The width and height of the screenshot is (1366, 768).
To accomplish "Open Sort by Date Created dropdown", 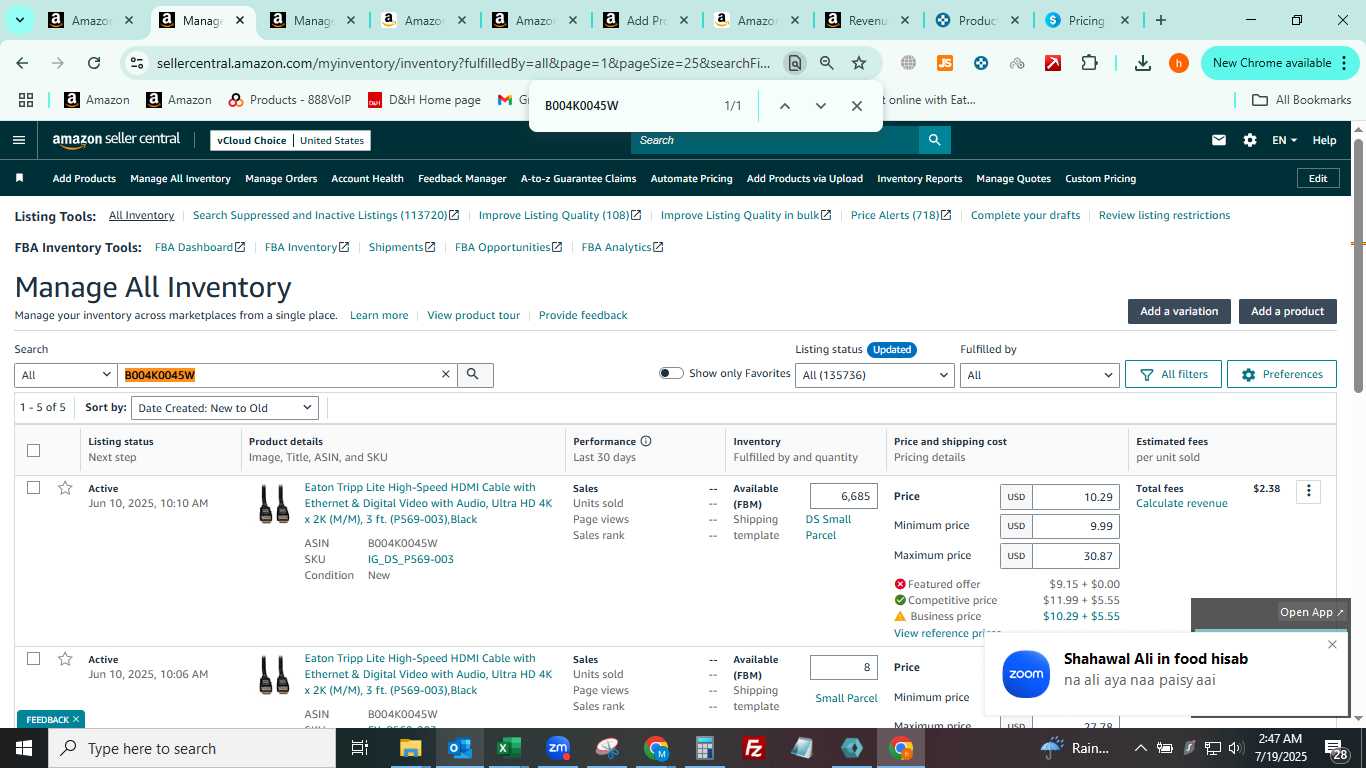I will coord(224,408).
